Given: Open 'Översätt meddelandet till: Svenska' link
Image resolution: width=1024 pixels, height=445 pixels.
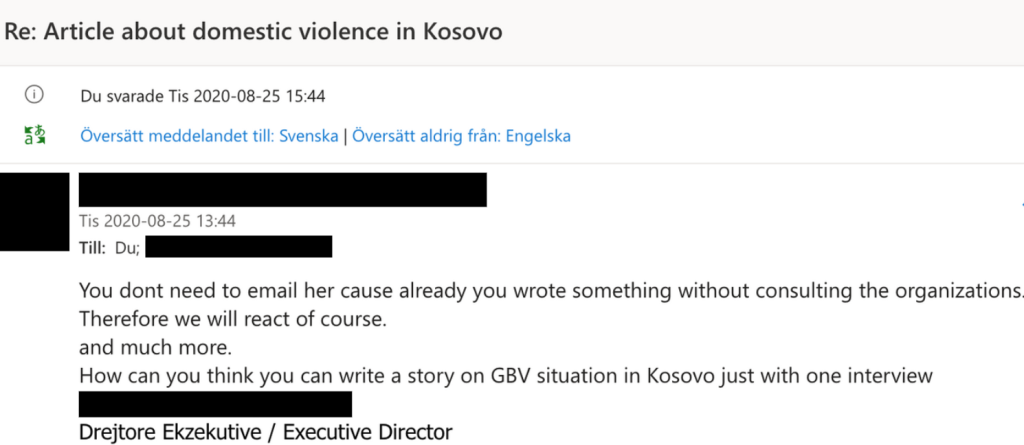Looking at the screenshot, I should [209, 136].
